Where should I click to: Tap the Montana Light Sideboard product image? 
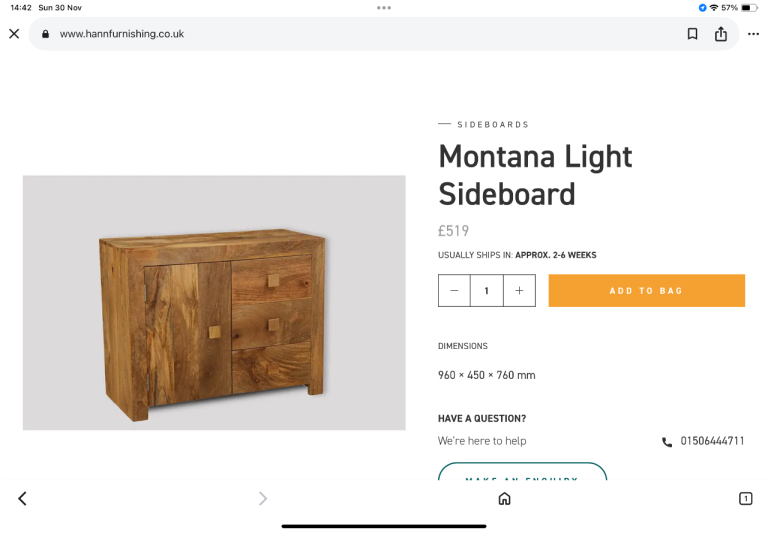(x=214, y=303)
